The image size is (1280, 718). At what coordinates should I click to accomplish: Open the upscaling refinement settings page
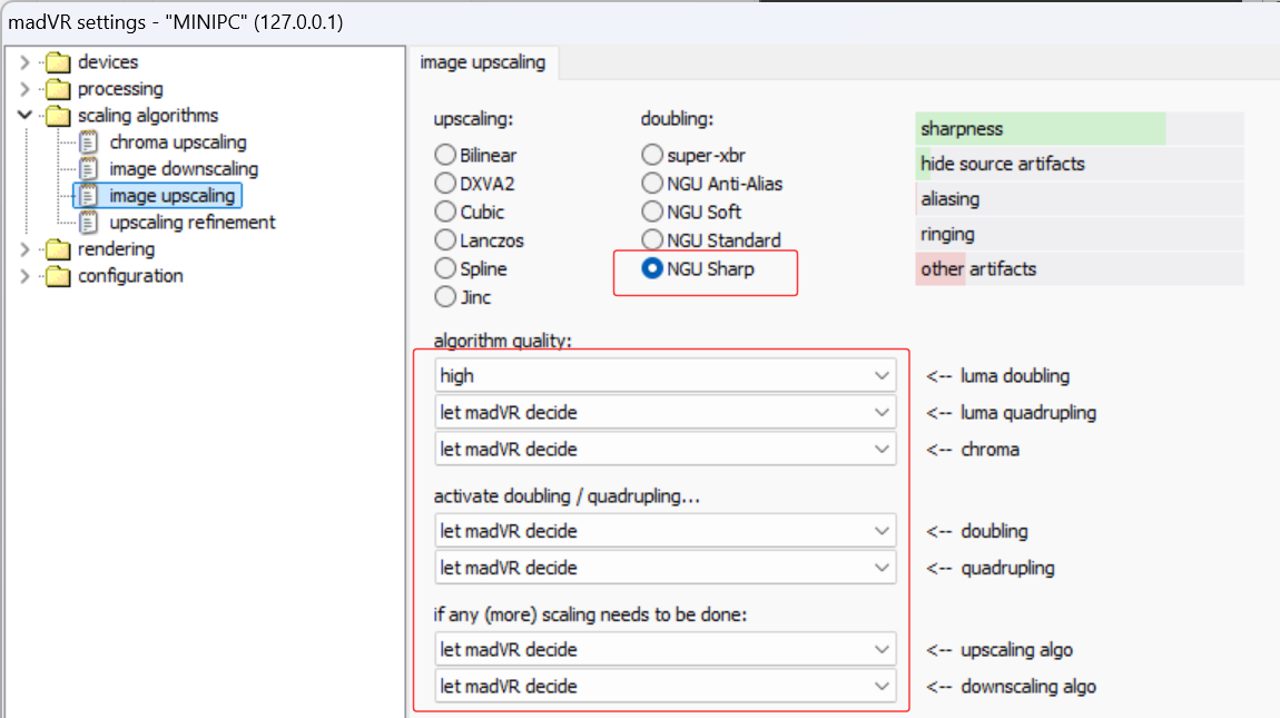pyautogui.click(x=192, y=223)
